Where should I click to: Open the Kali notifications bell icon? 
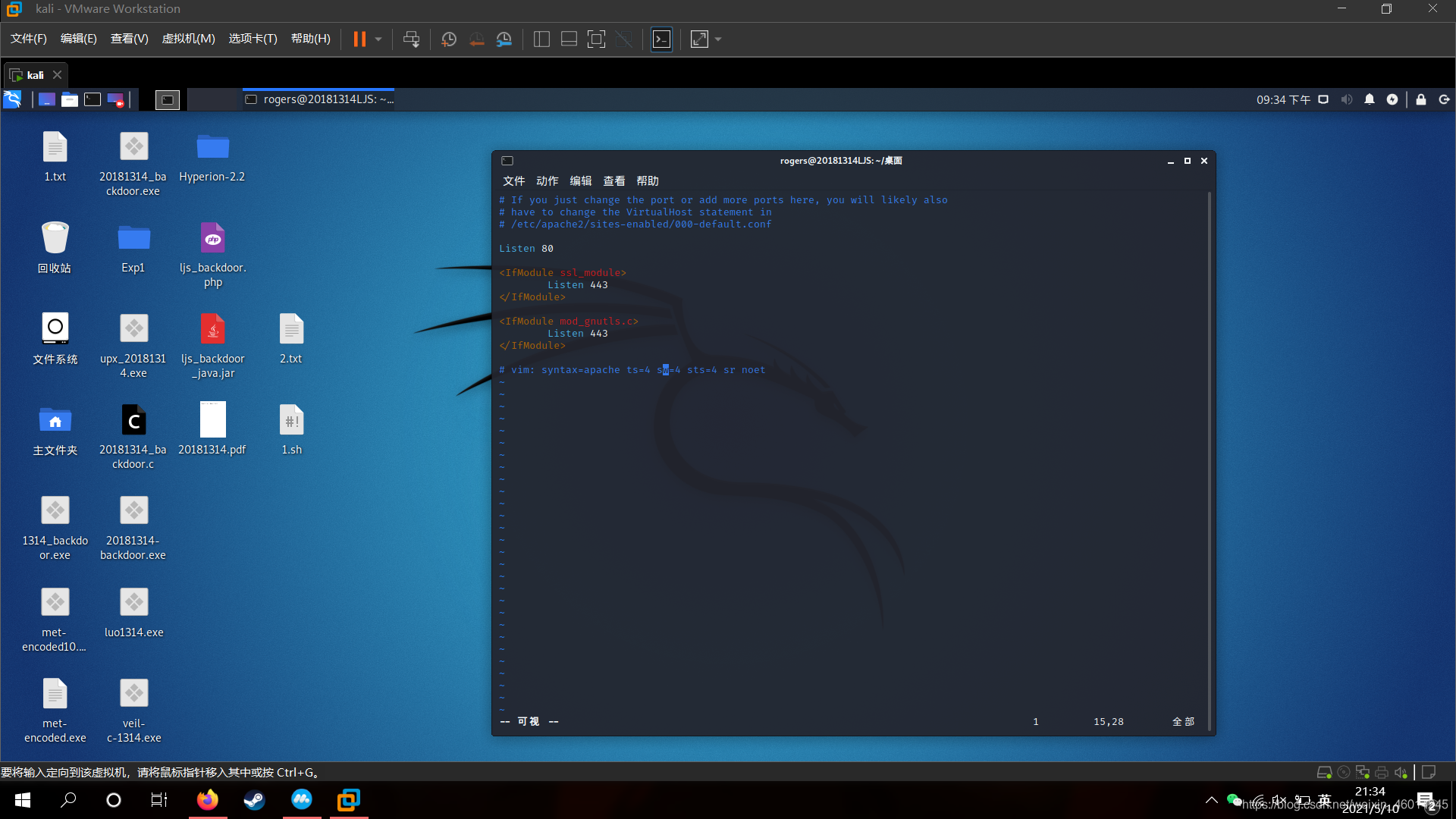coord(1370,99)
